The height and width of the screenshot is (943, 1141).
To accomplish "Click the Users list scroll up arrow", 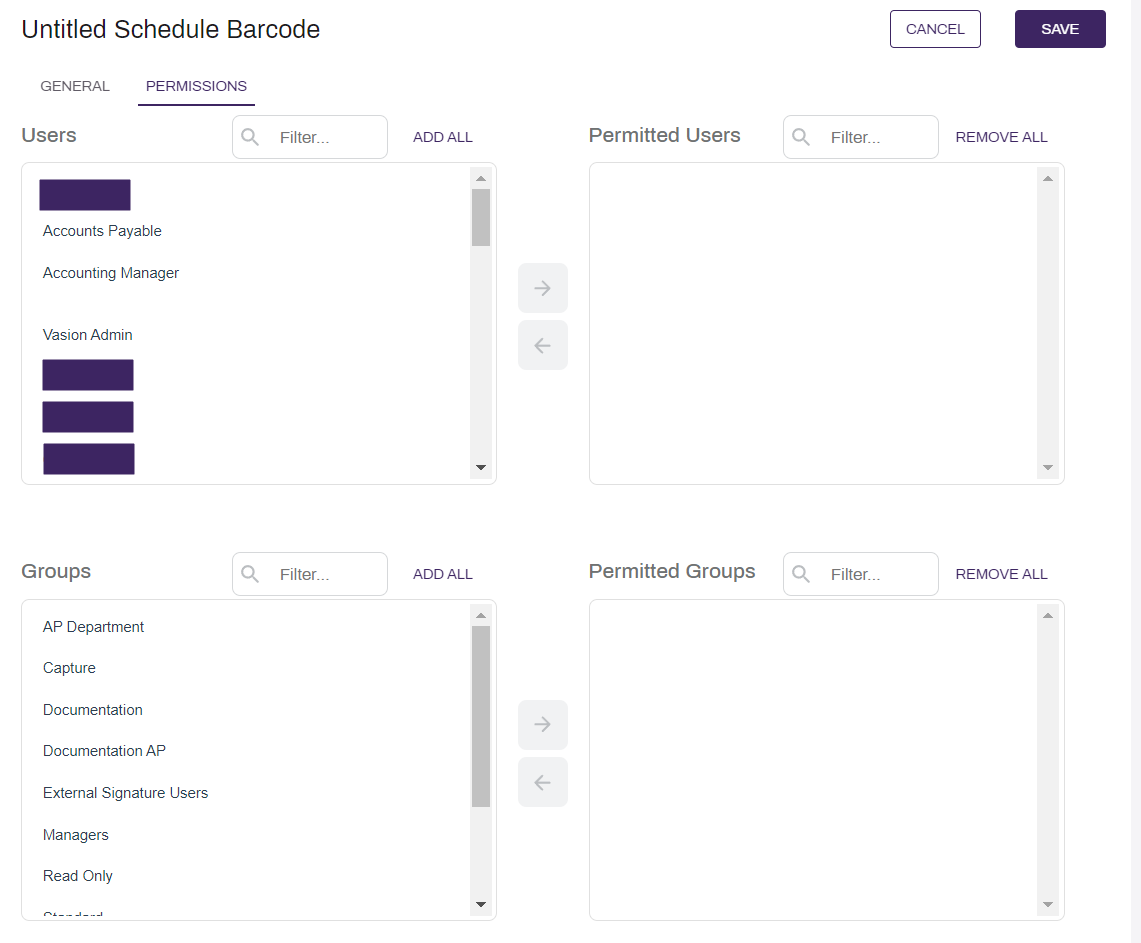I will tap(480, 179).
